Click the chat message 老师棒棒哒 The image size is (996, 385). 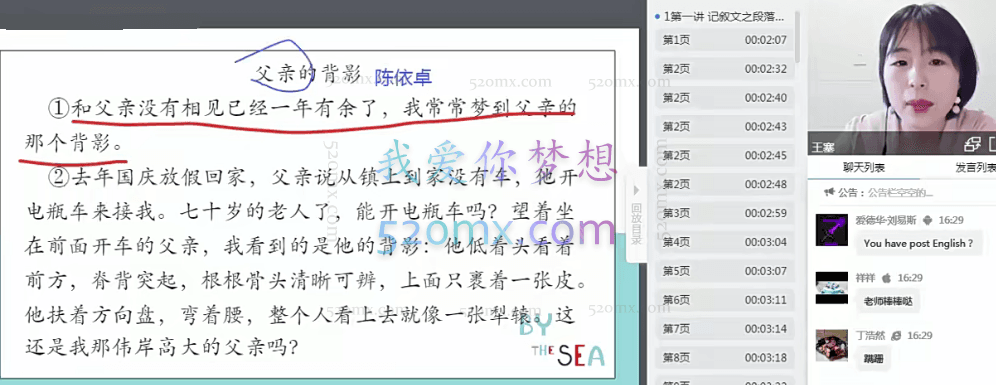pos(888,301)
